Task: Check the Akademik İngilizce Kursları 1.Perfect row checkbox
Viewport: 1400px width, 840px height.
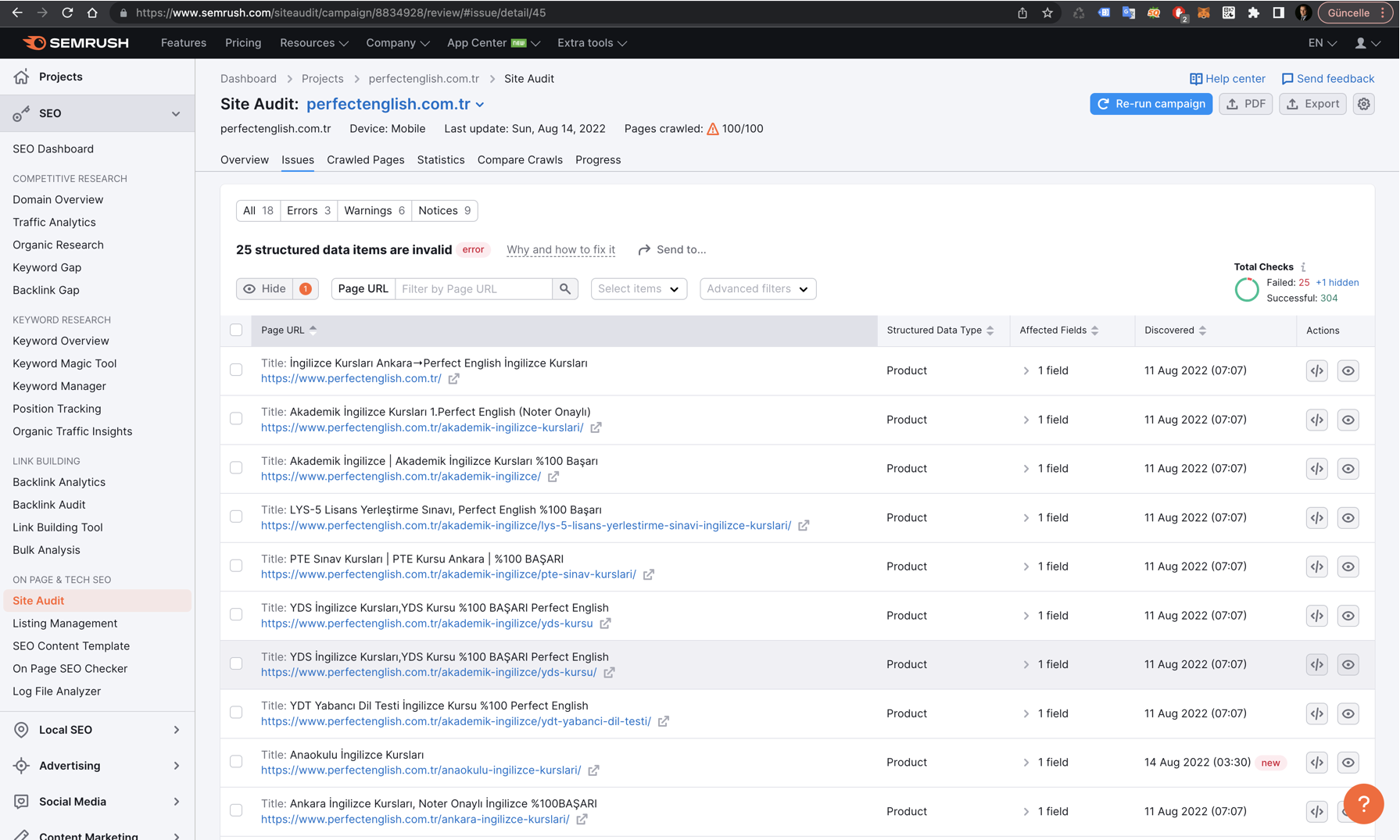Action: tap(236, 419)
